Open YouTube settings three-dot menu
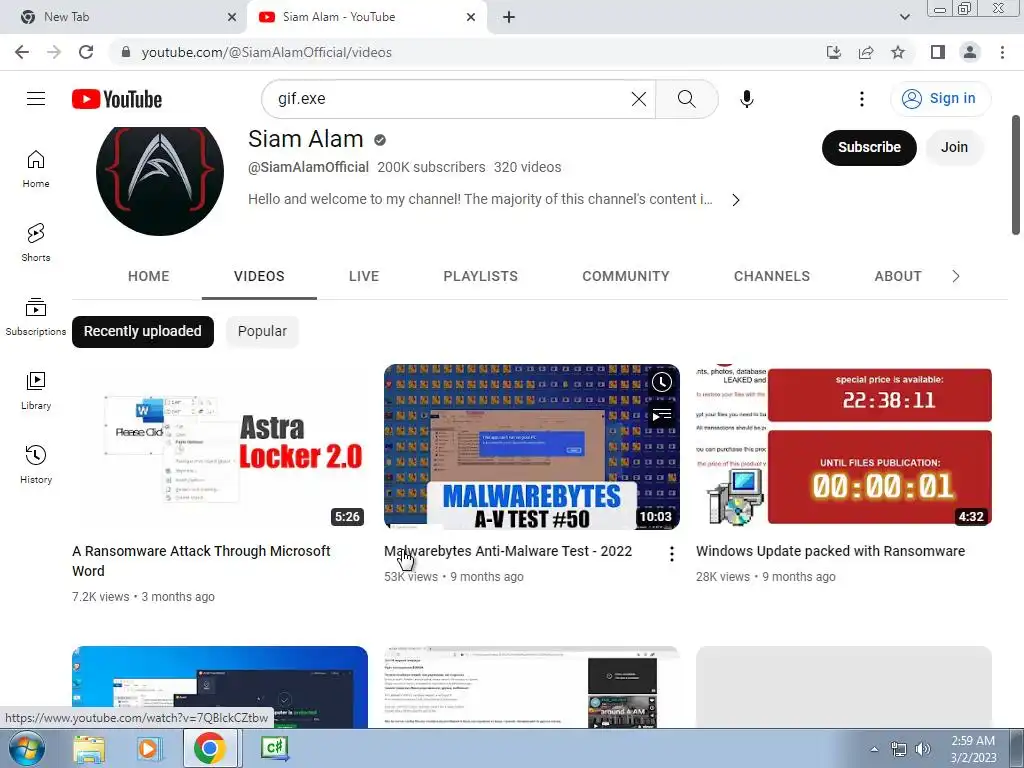Viewport: 1024px width, 768px height. pos(862,99)
